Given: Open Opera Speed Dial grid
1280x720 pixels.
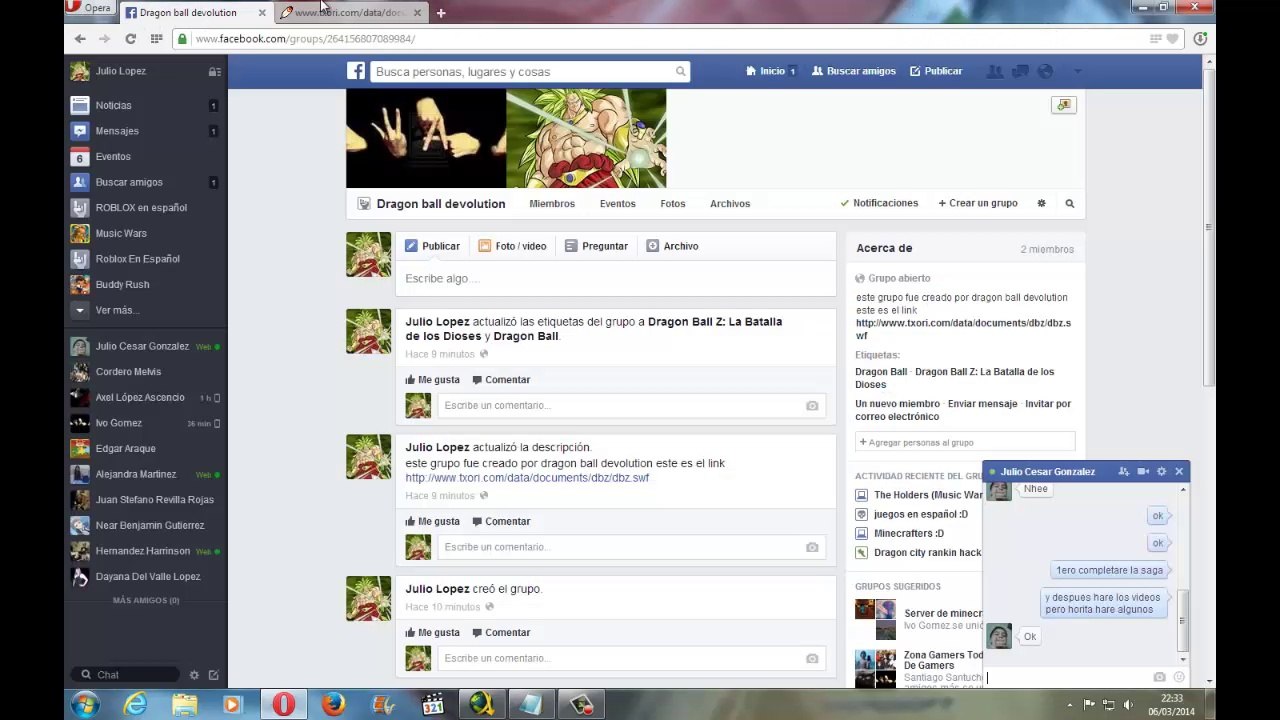Looking at the screenshot, I should pos(156,39).
